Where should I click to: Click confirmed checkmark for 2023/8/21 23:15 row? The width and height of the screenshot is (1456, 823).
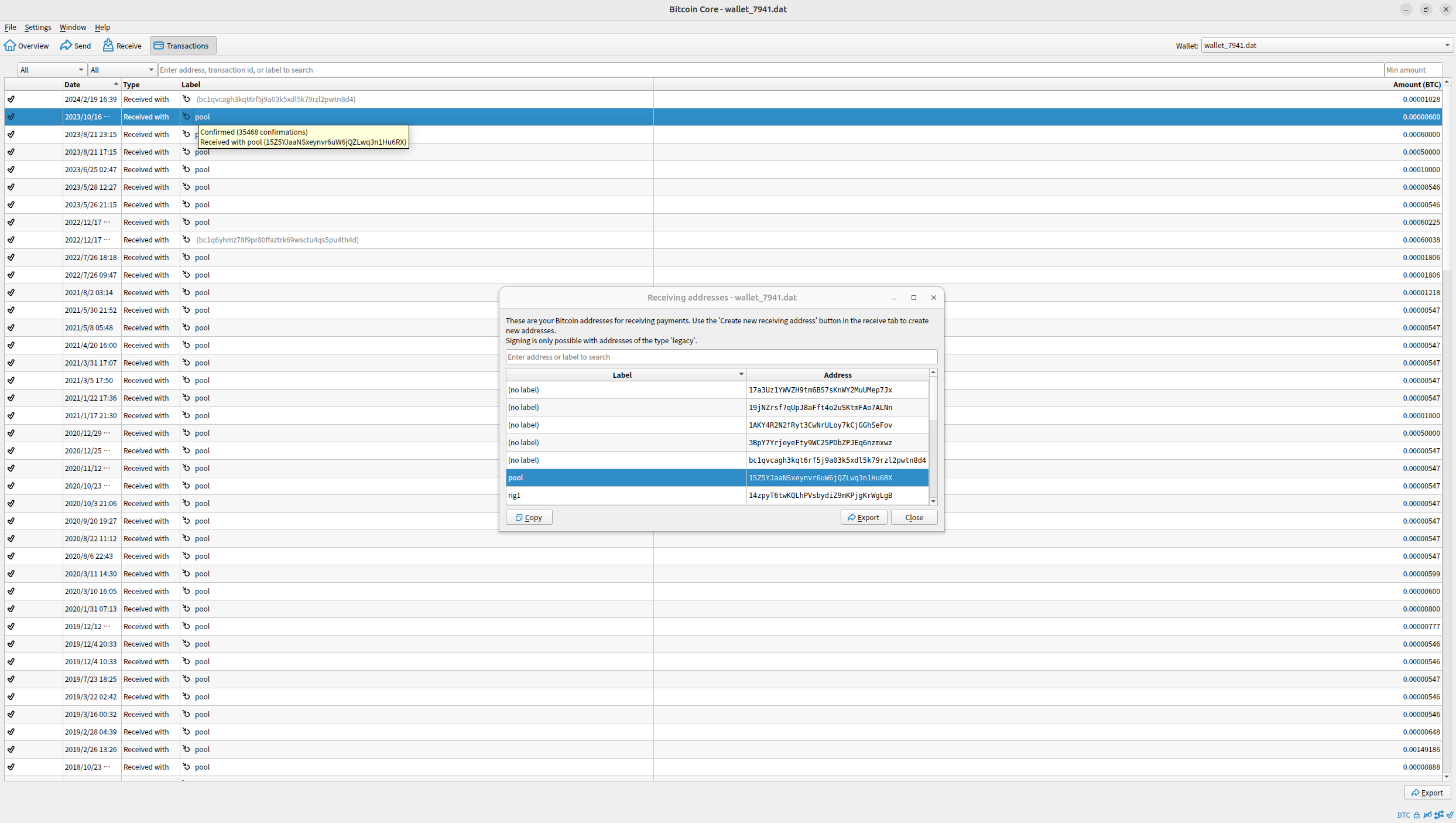(11, 134)
